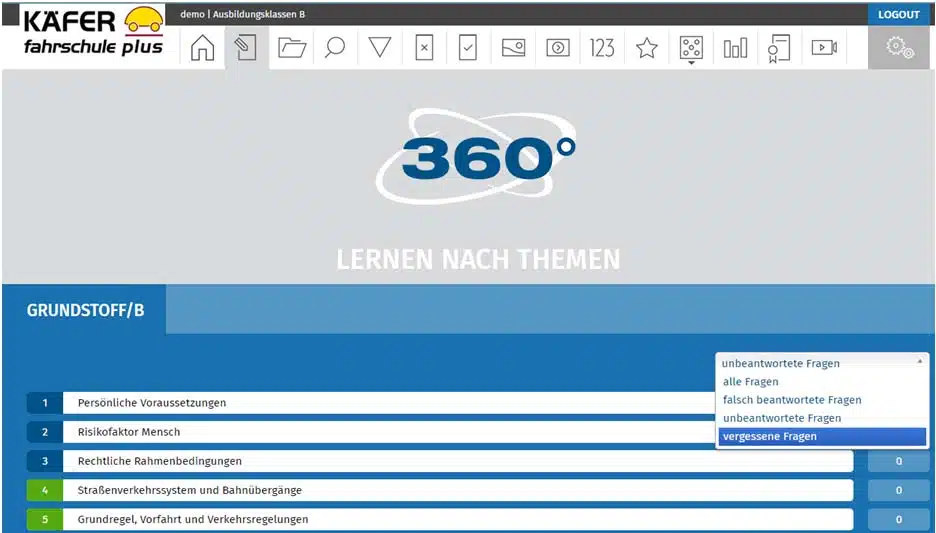The height and width of the screenshot is (533, 936).
Task: Select 'vergessene Fragen' in the list
Action: 769,437
